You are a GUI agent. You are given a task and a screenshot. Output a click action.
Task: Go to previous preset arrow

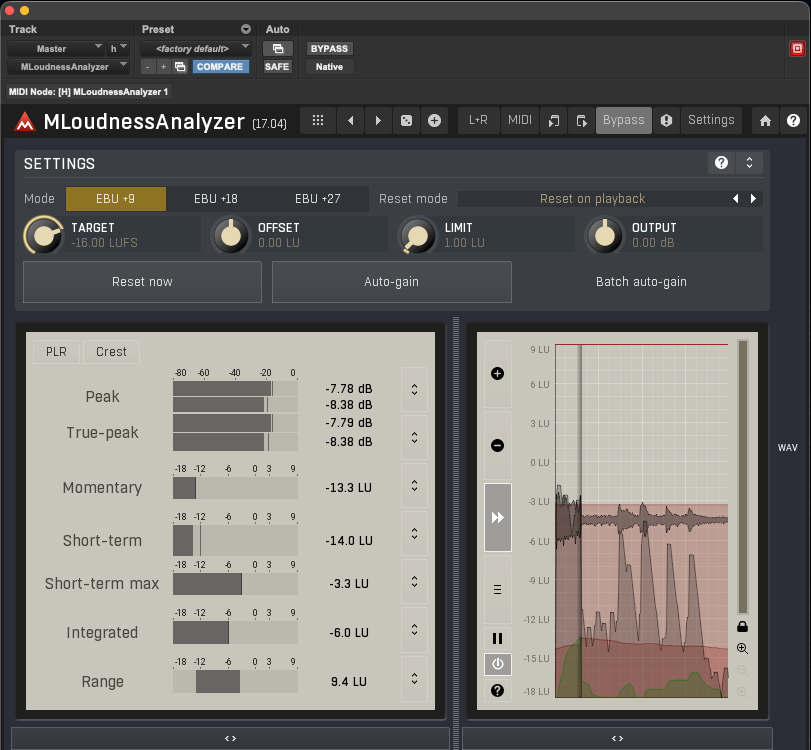(x=351, y=121)
